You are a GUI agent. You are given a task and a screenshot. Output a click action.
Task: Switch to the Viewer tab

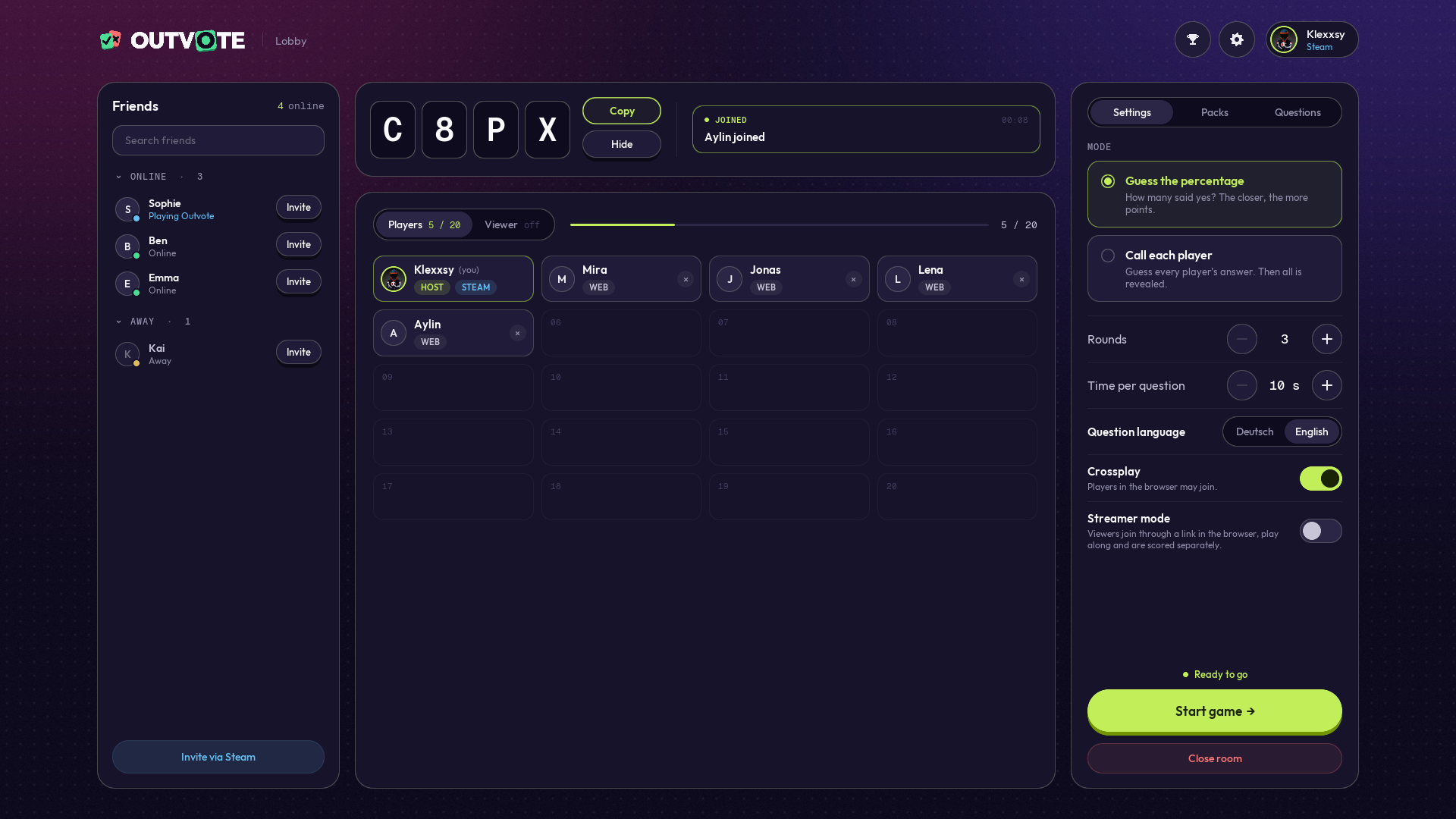pos(513,224)
